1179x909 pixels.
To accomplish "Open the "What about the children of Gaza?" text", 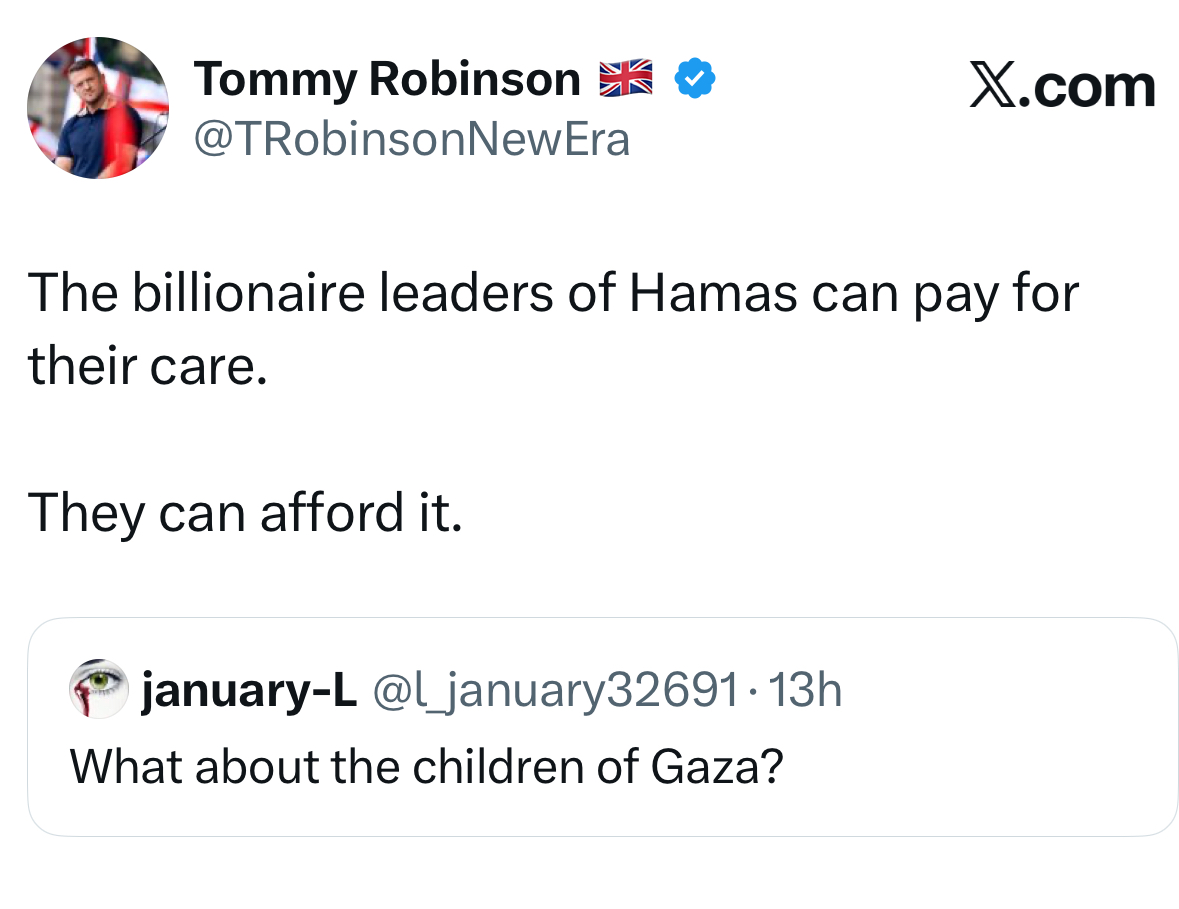I will coord(425,766).
